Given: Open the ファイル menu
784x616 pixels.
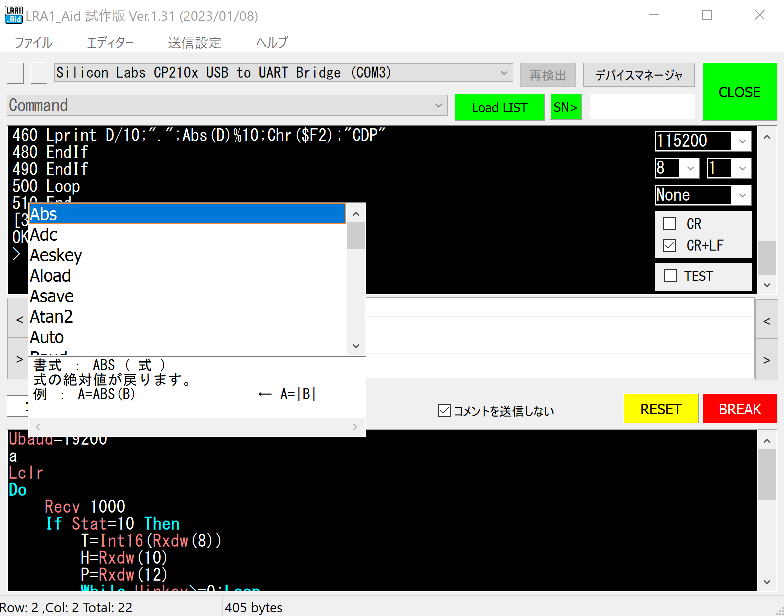Looking at the screenshot, I should [x=33, y=42].
